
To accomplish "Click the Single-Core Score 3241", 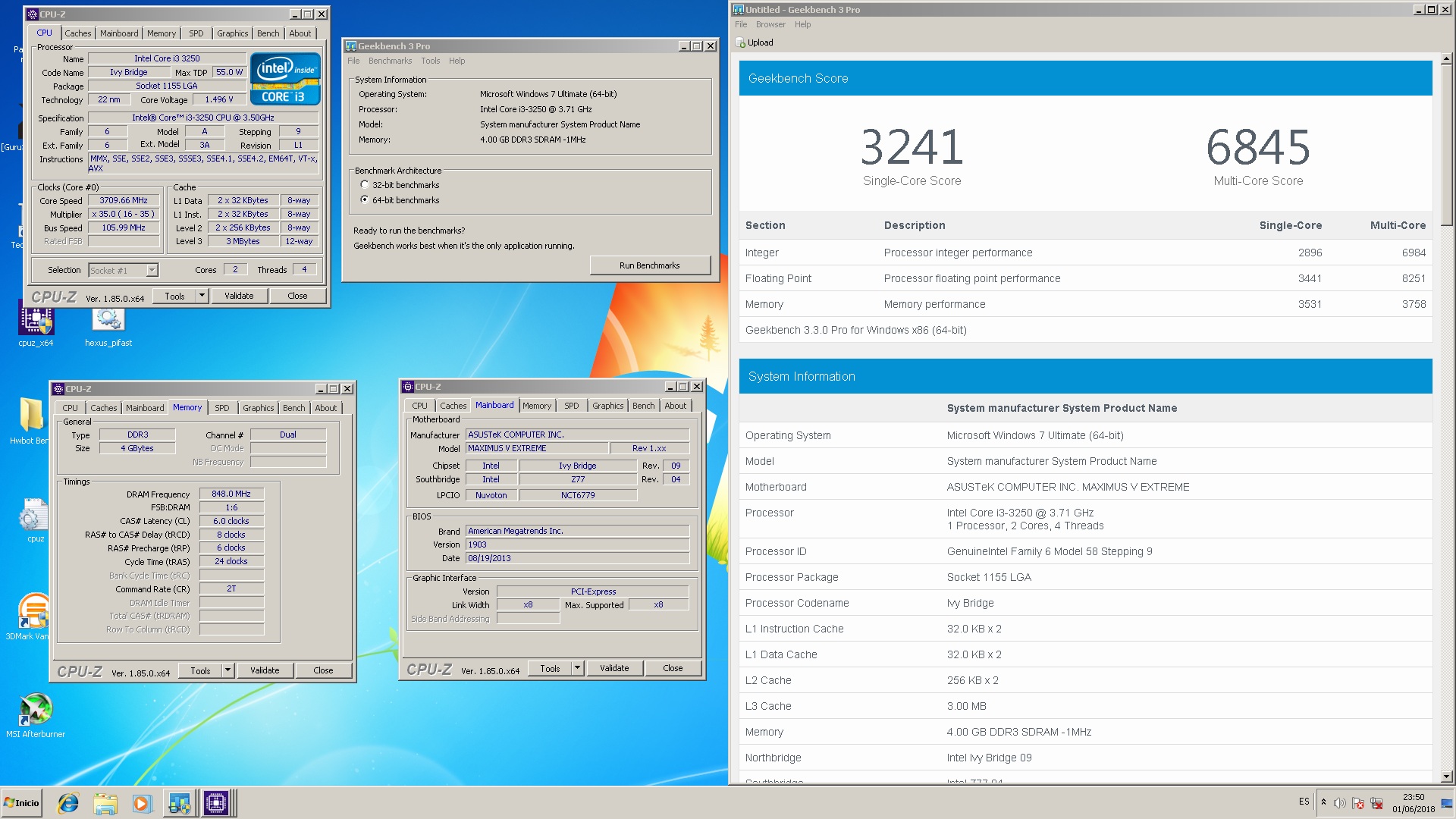I will pyautogui.click(x=912, y=147).
